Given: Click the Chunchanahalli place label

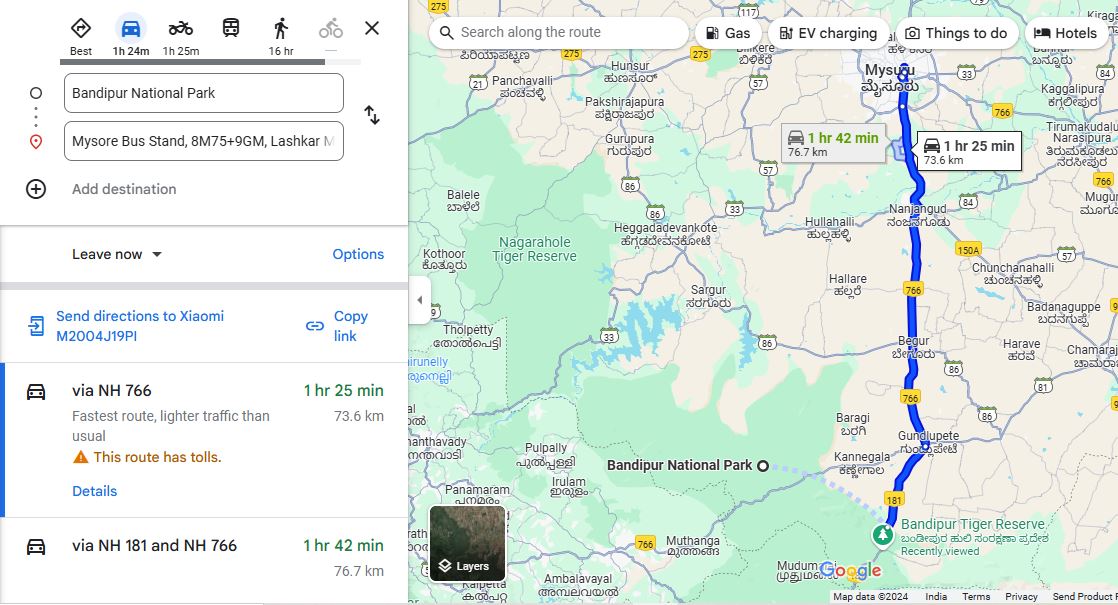Looking at the screenshot, I should tap(1012, 268).
